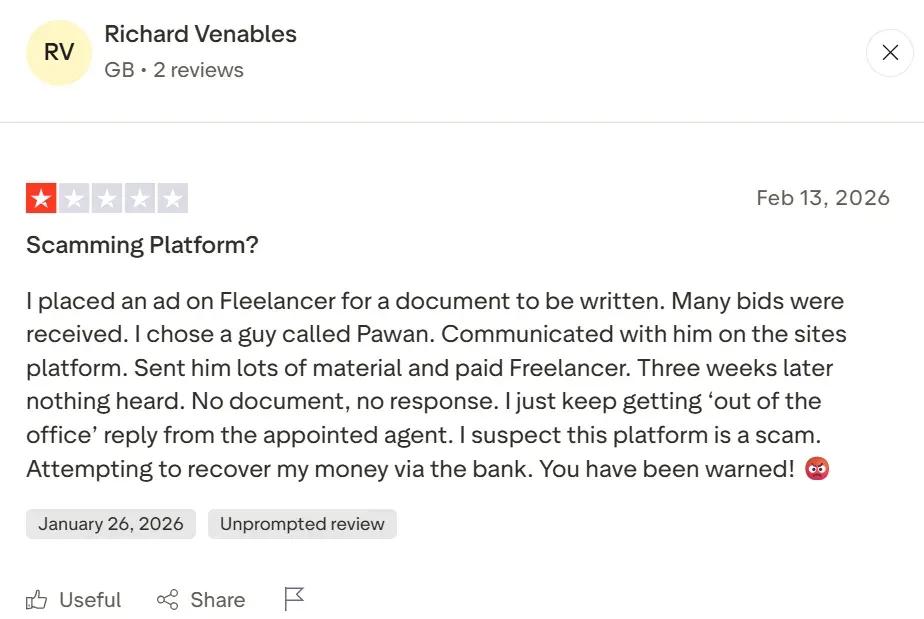Click the GB country label
This screenshot has height=619, width=924.
118,70
